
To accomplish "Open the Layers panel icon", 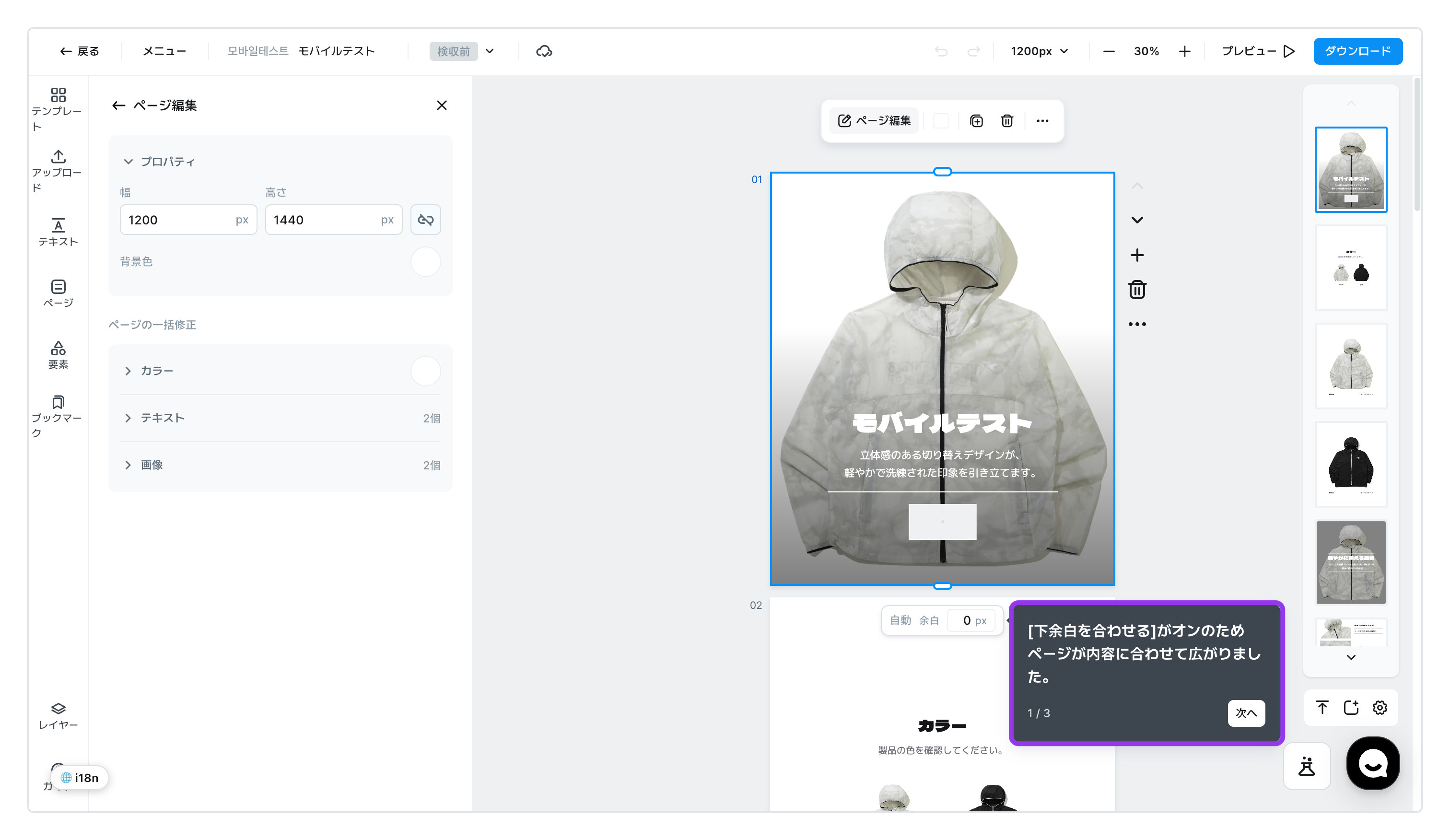I will (58, 716).
